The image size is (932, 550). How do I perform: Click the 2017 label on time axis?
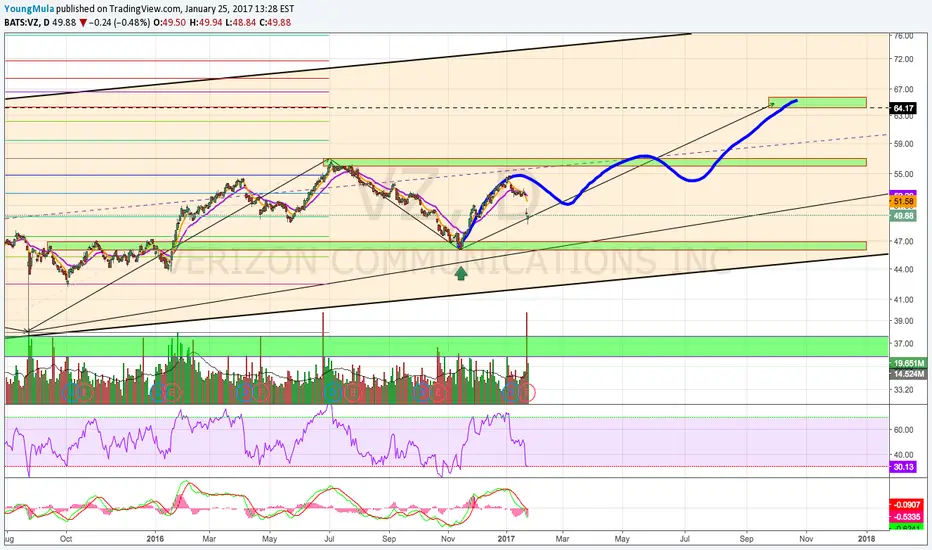tap(506, 539)
